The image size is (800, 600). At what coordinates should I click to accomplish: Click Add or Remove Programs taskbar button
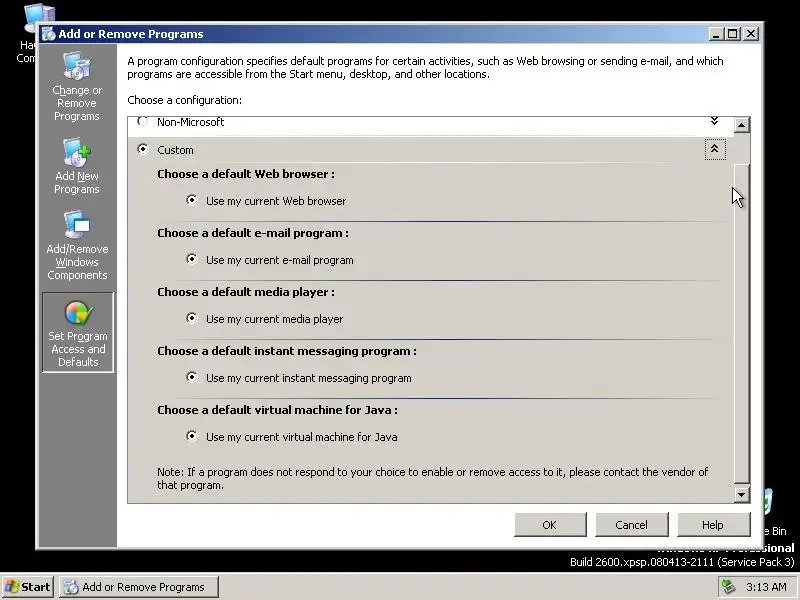pos(139,587)
